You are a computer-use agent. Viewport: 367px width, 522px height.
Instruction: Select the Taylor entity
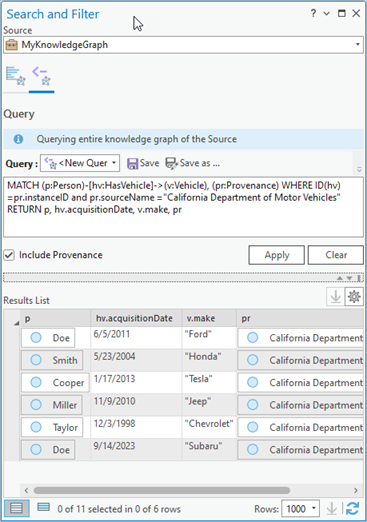(x=52, y=427)
